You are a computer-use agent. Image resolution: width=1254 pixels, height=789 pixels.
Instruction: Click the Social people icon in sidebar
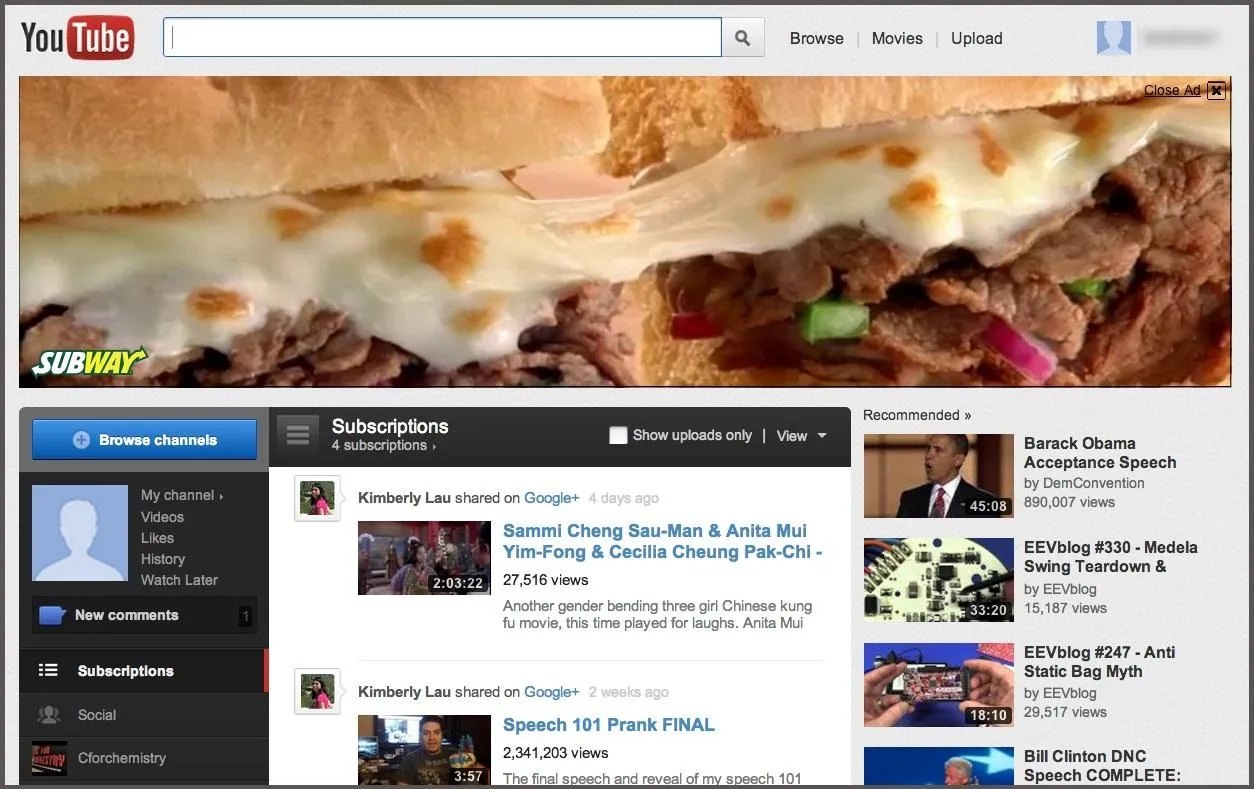click(49, 715)
